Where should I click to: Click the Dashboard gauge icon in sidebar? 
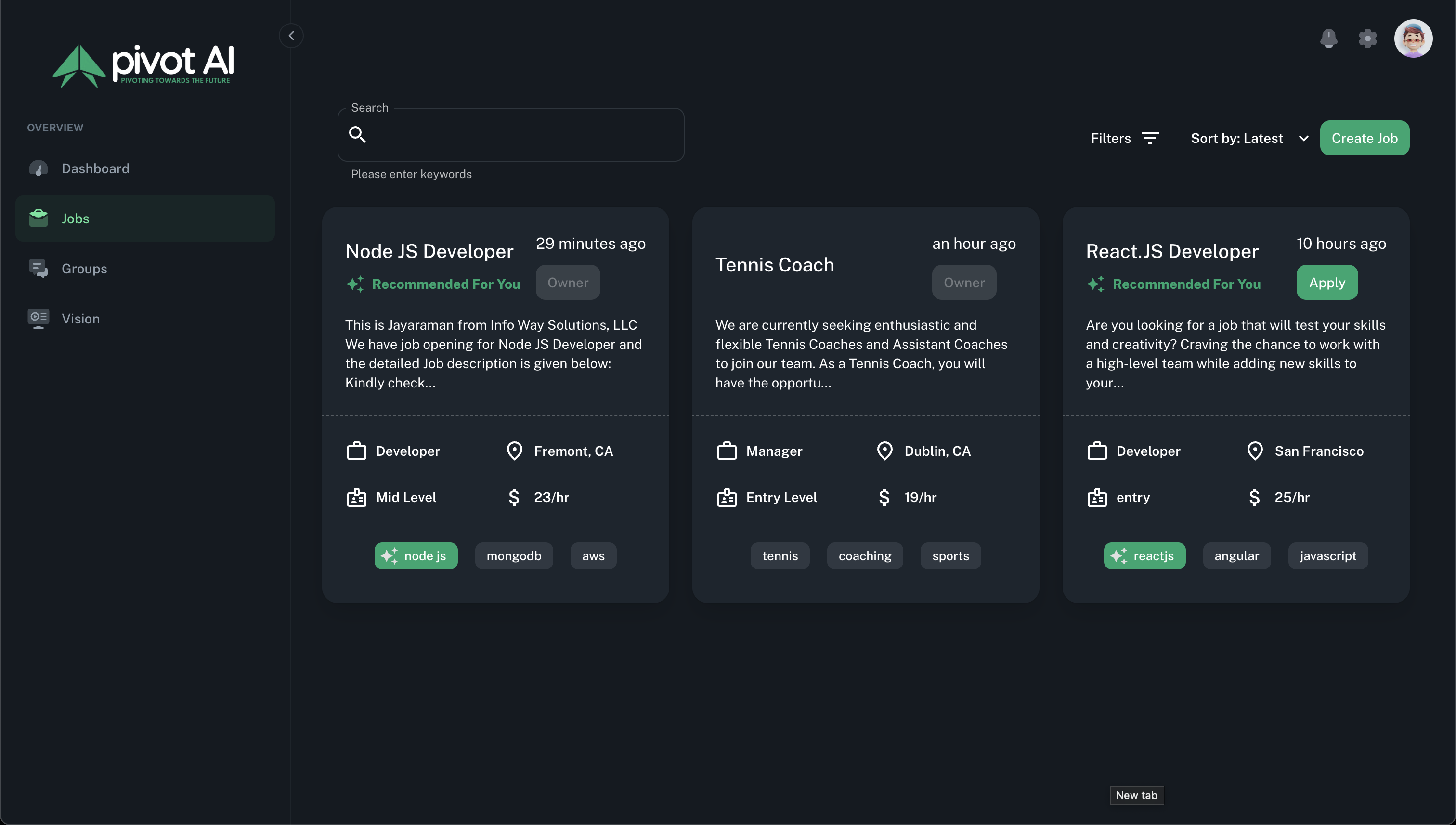39,168
